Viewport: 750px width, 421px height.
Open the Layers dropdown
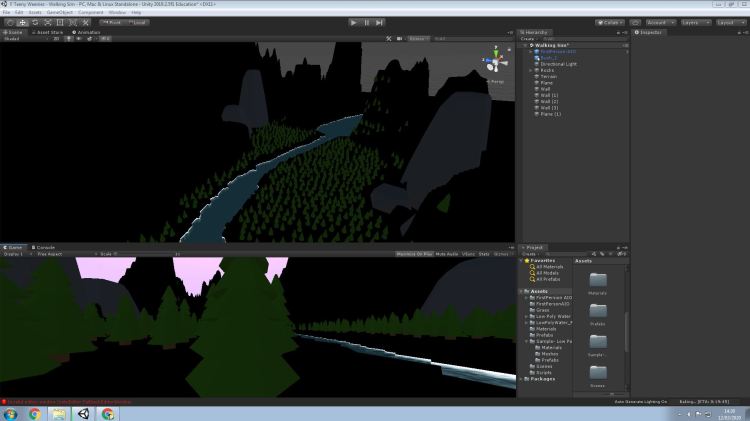tap(693, 21)
